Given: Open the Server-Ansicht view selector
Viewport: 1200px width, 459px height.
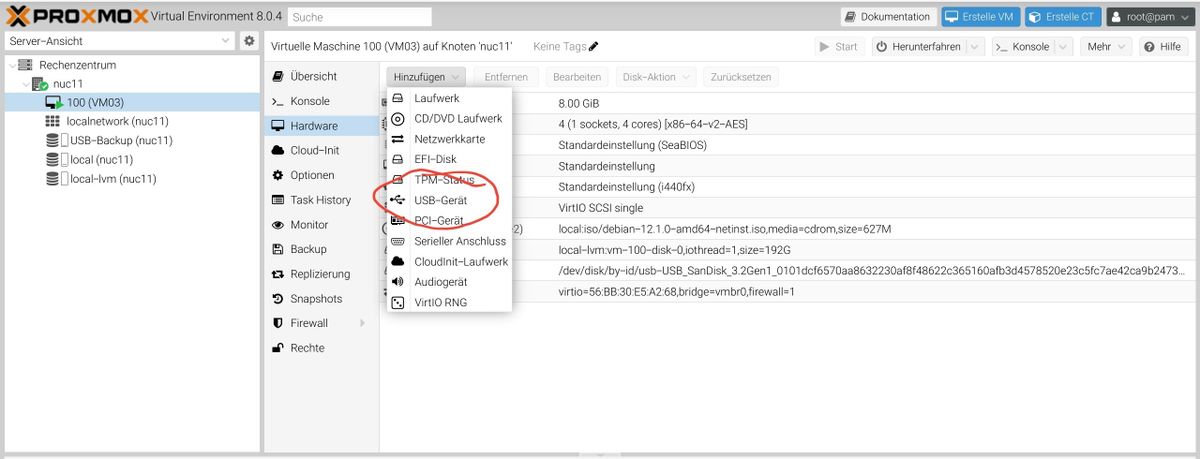Looking at the screenshot, I should tap(119, 41).
